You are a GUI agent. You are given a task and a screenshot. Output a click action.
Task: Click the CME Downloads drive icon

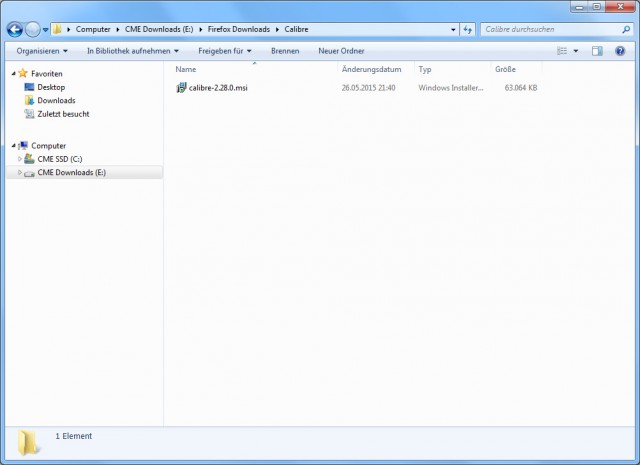29,174
